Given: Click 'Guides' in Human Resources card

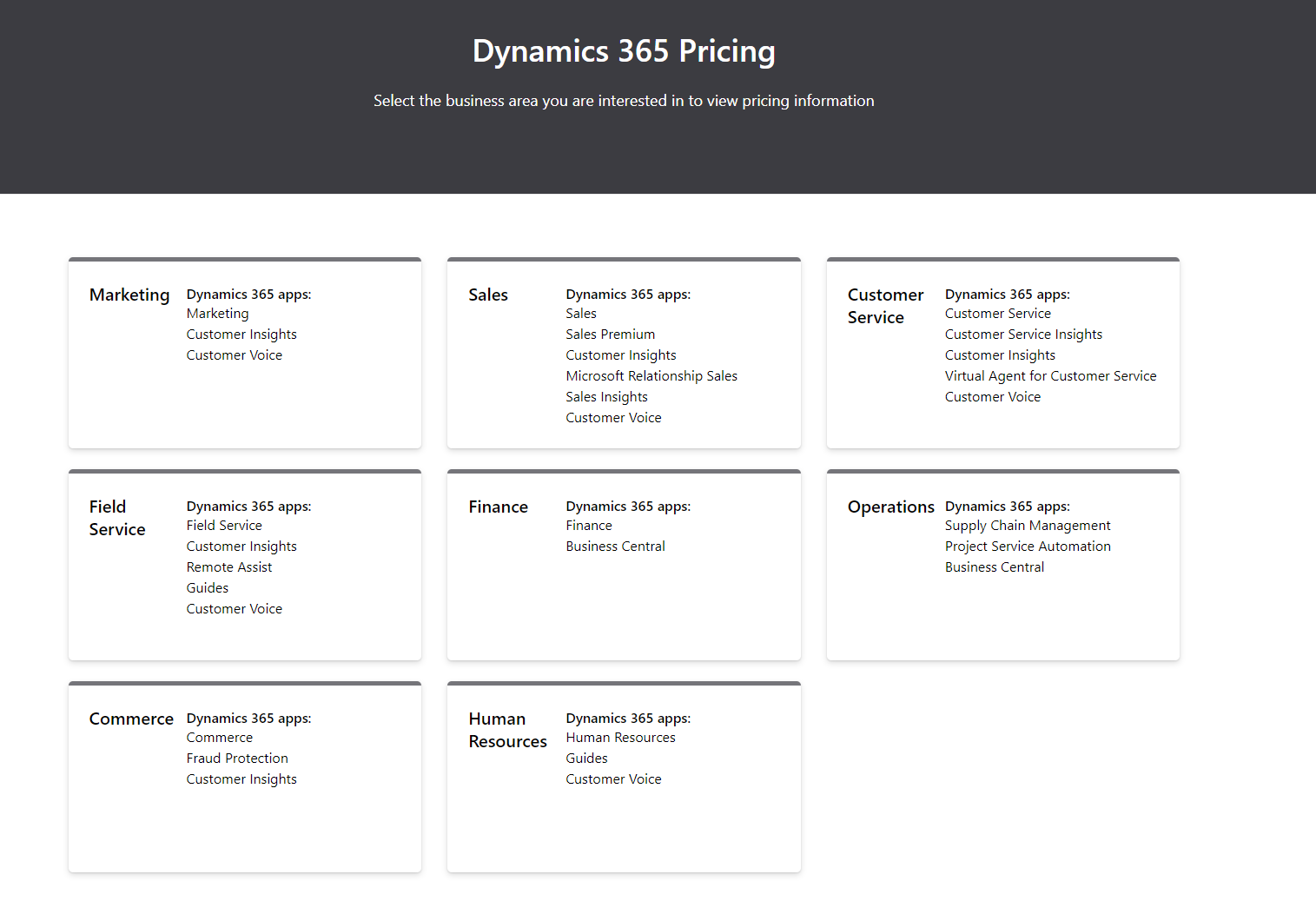Looking at the screenshot, I should 587,759.
